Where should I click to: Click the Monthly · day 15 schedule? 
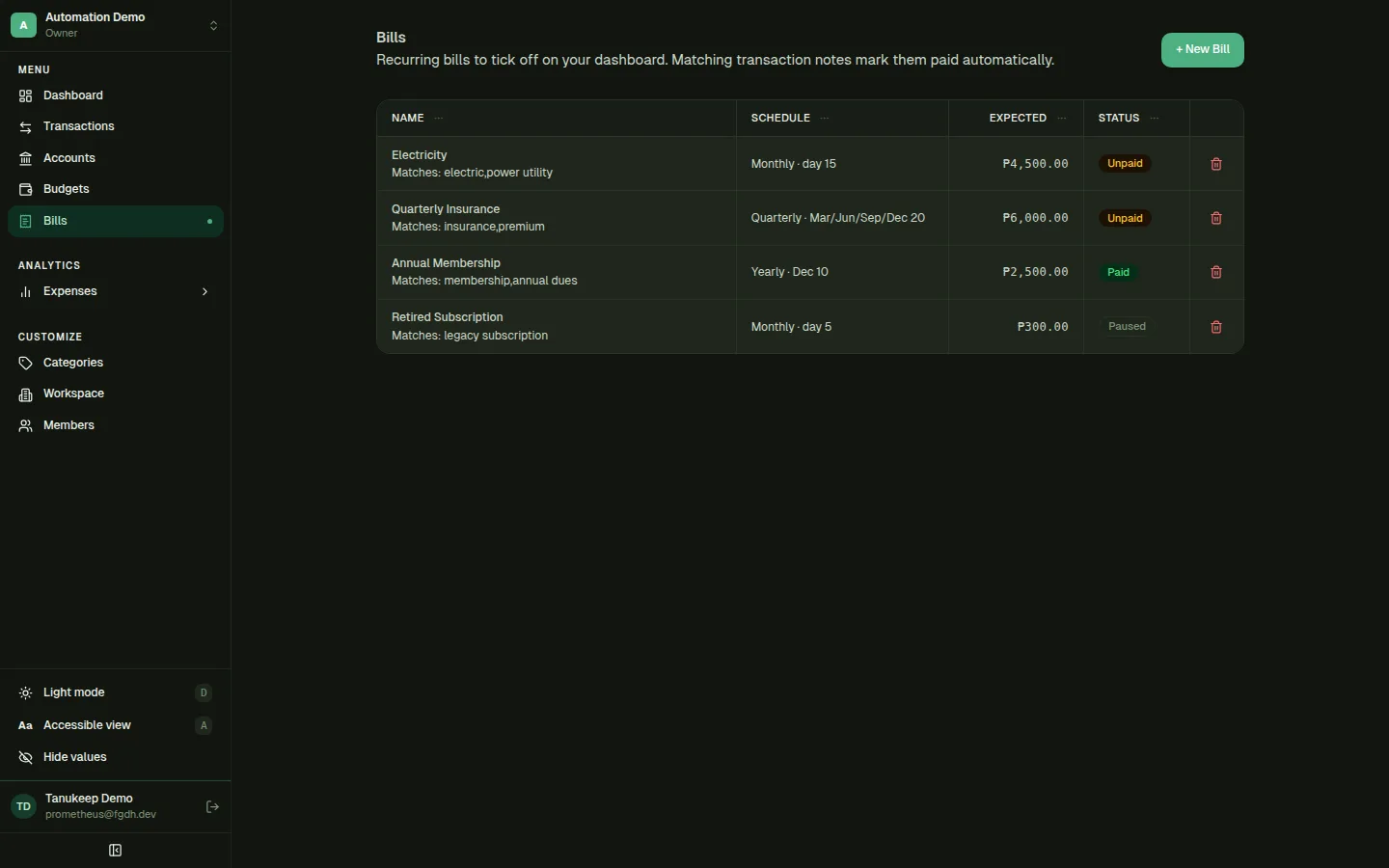[794, 165]
